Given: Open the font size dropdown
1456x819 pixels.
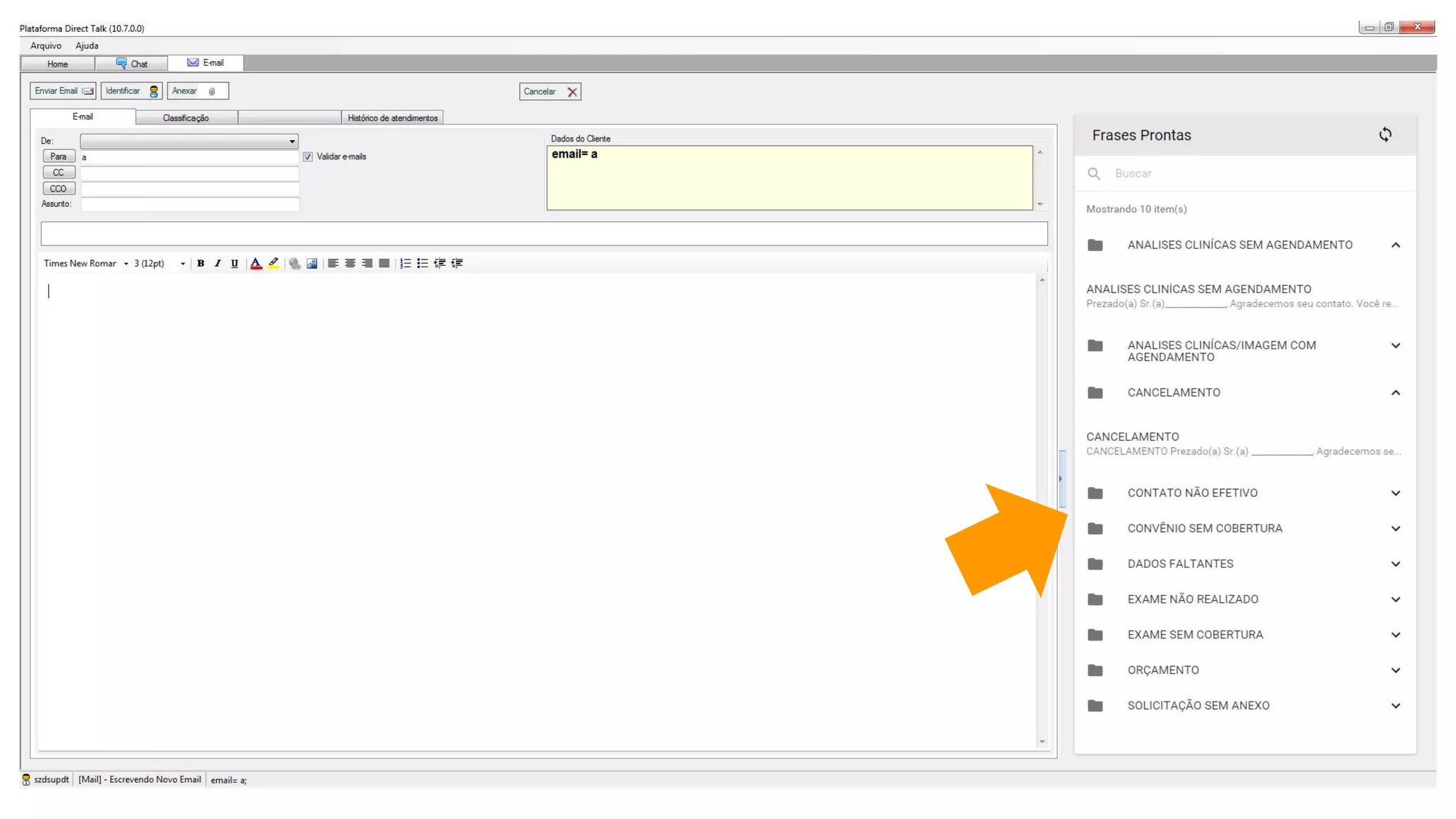Looking at the screenshot, I should (183, 264).
